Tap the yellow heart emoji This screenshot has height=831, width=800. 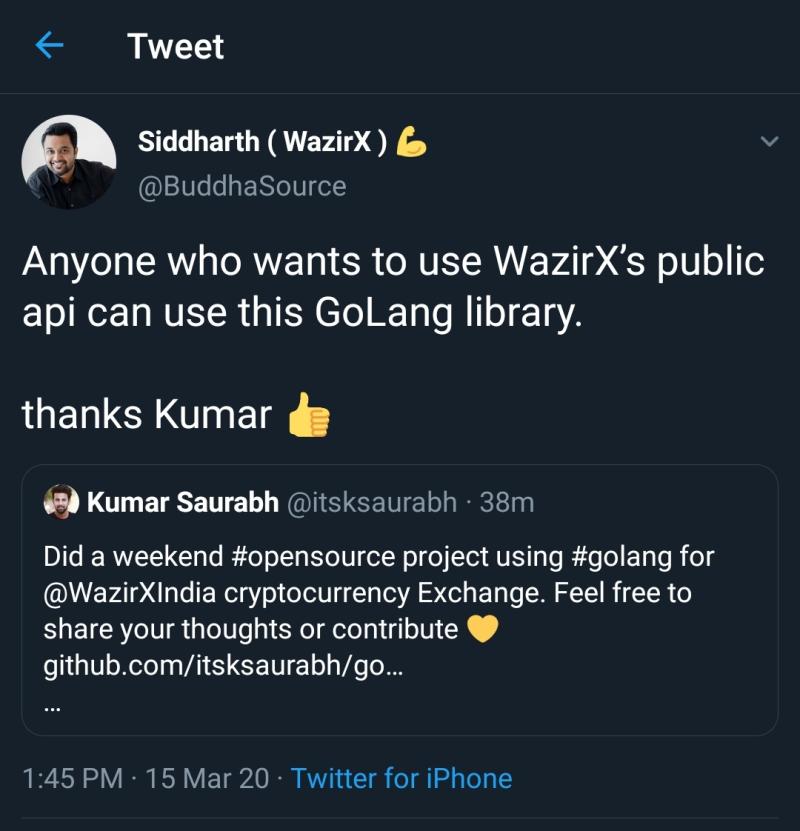483,629
